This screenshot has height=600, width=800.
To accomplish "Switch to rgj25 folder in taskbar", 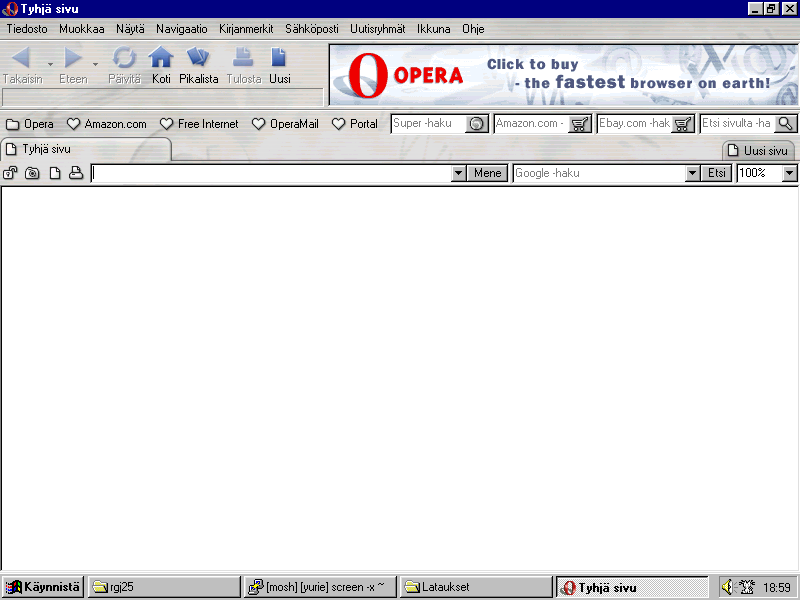I will (164, 587).
